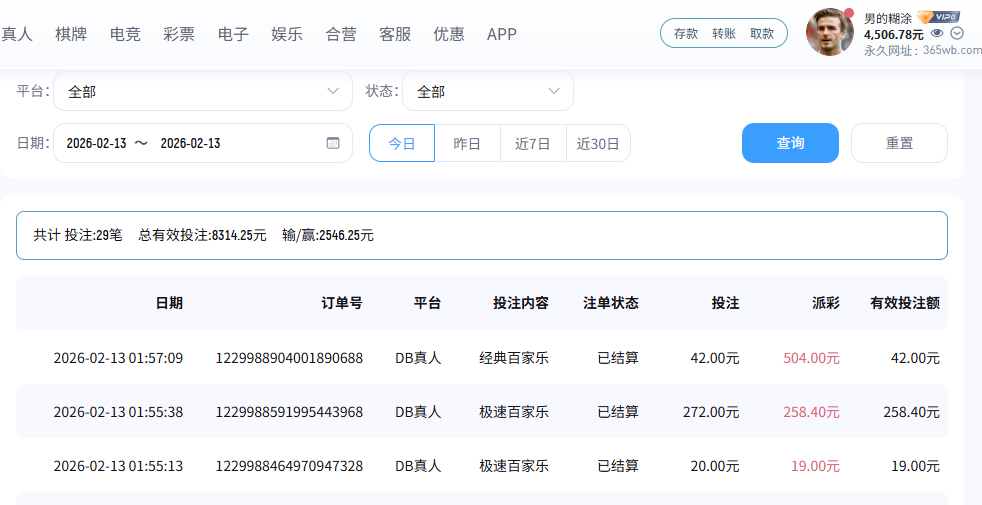Open the calendar icon in date field

tap(333, 143)
